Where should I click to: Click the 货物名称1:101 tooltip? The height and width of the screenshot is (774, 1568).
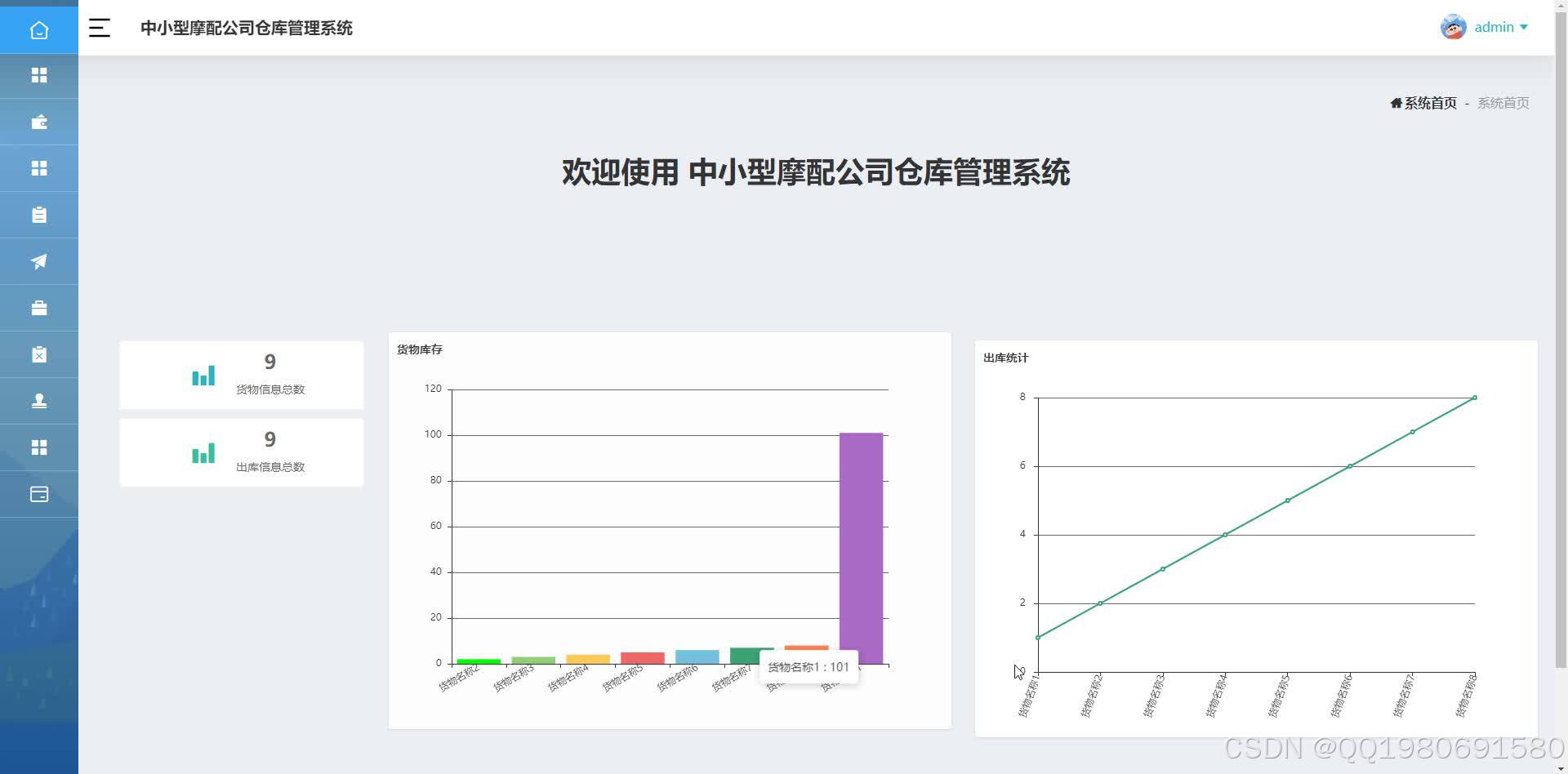click(x=809, y=666)
